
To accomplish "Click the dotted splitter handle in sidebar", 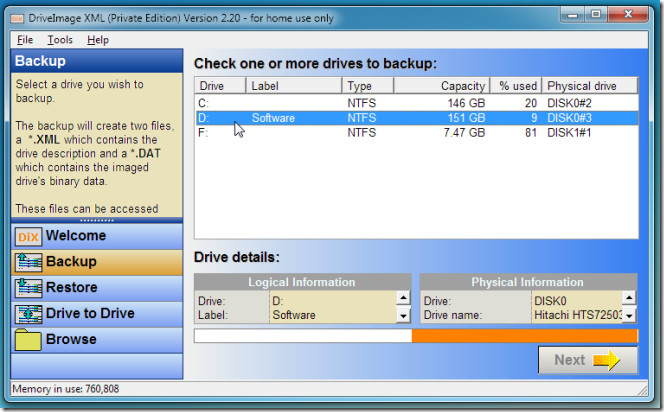I will [97, 221].
